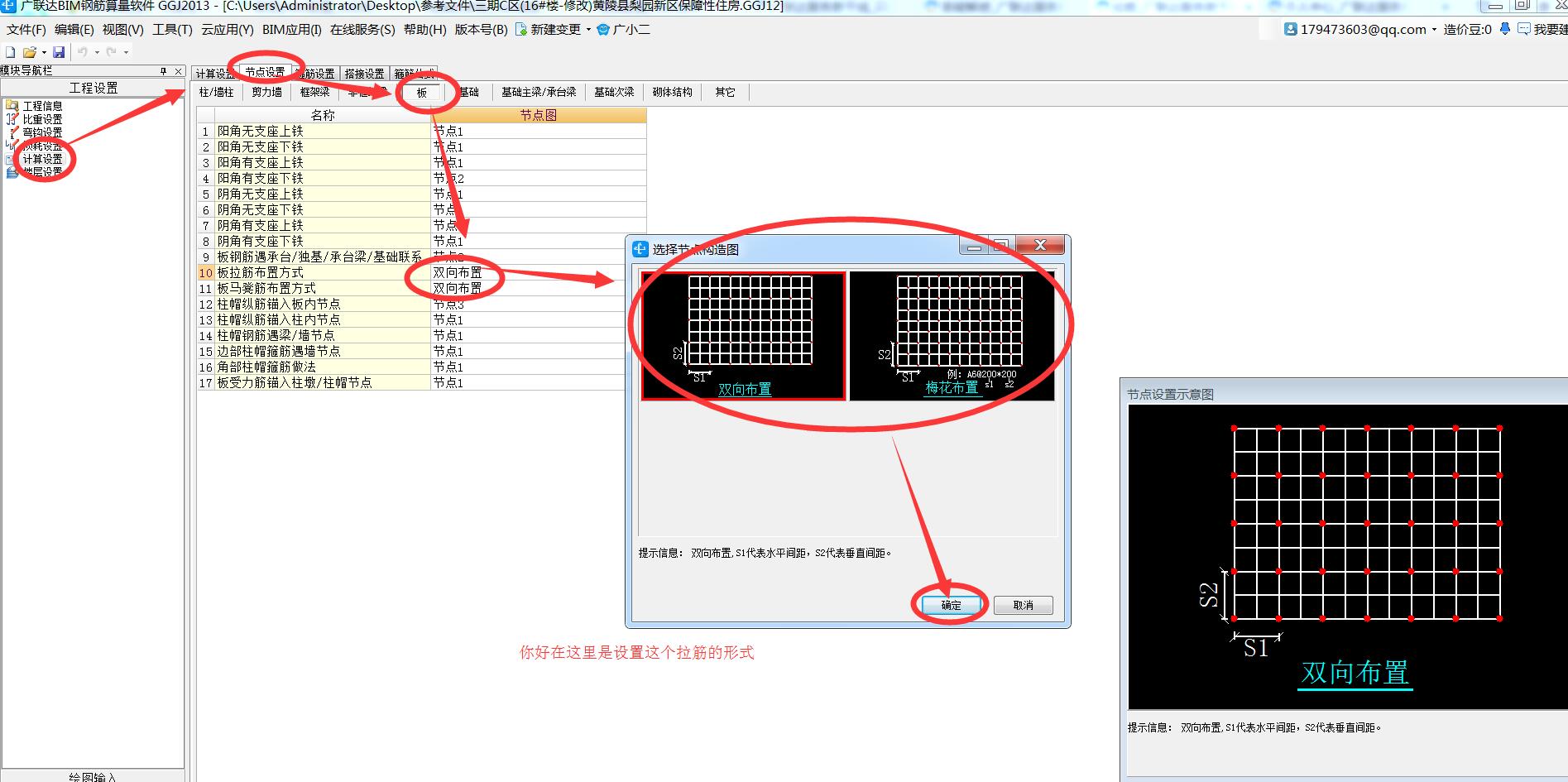Viewport: 1568px width, 782px height.
Task: Switch to the 剪力墙 component tab
Action: (267, 92)
